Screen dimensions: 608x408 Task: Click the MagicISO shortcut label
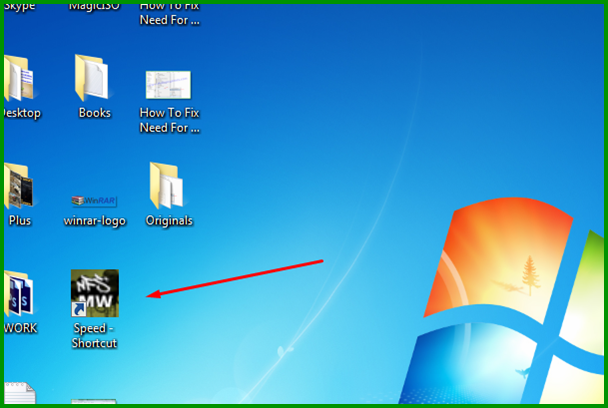tap(94, 7)
